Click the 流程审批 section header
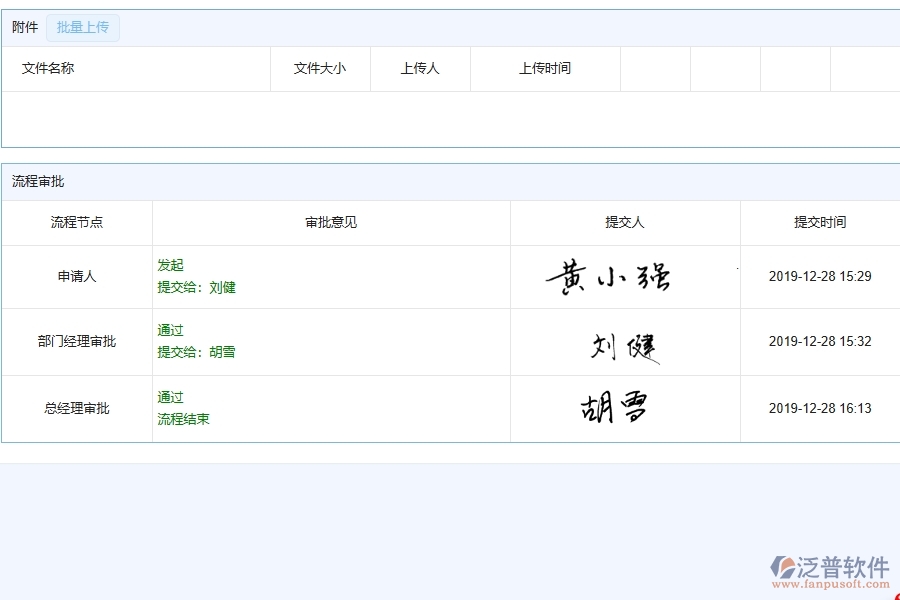The height and width of the screenshot is (600, 900). (x=31, y=181)
